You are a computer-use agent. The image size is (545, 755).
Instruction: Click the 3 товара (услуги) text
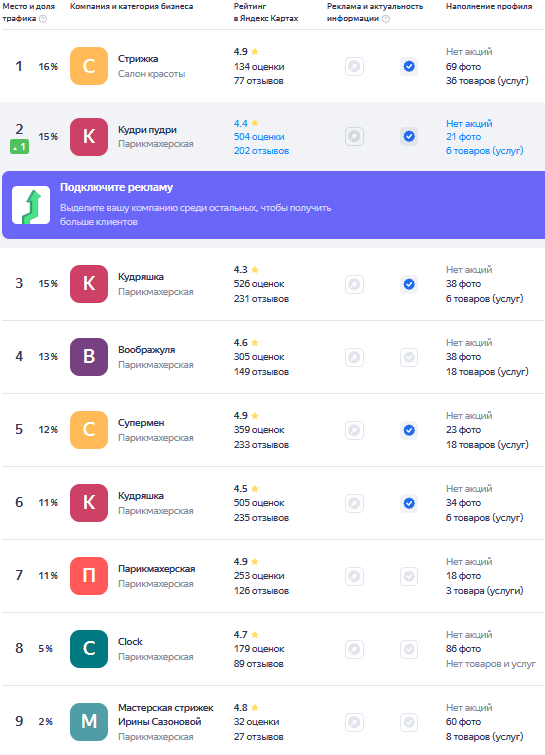(x=484, y=591)
